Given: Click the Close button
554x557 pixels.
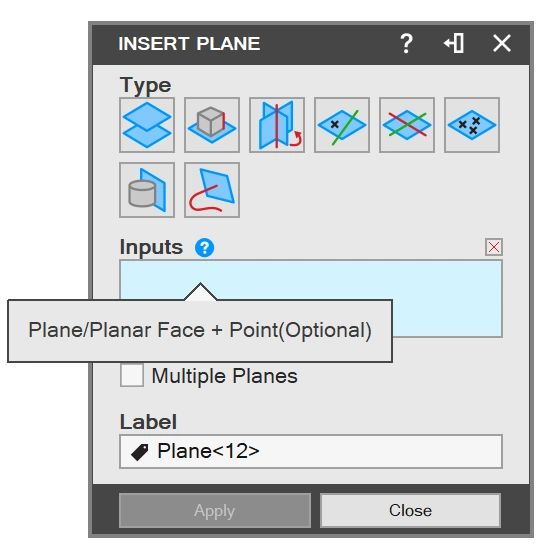Looking at the screenshot, I should tap(411, 510).
